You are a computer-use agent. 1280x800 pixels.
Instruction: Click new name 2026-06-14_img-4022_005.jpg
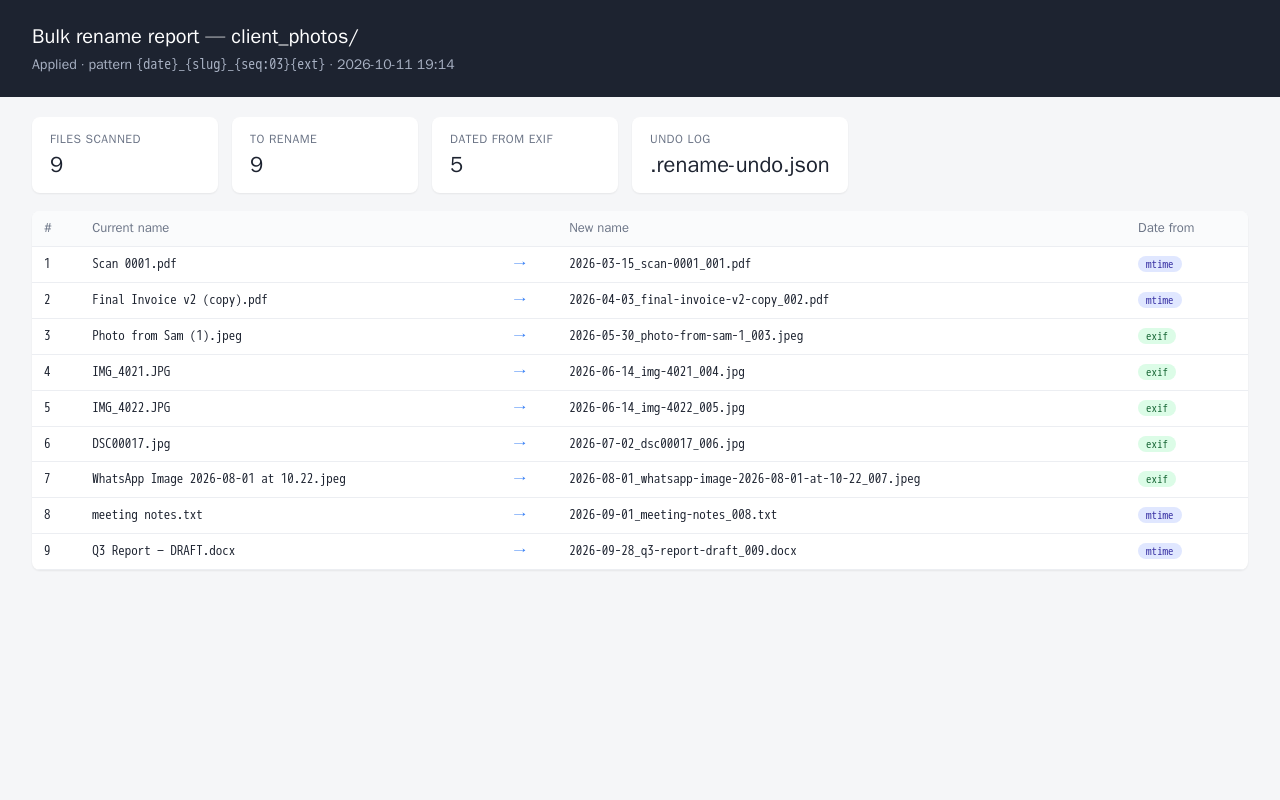(657, 408)
